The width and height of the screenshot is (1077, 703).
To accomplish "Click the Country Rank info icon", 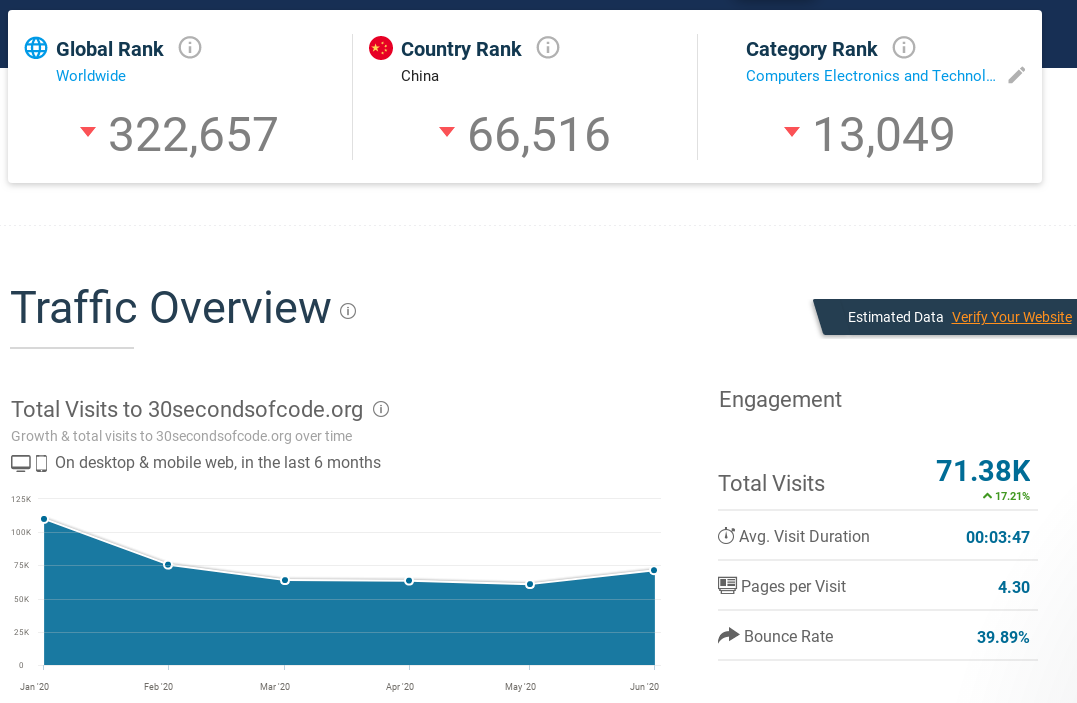I will click(547, 46).
